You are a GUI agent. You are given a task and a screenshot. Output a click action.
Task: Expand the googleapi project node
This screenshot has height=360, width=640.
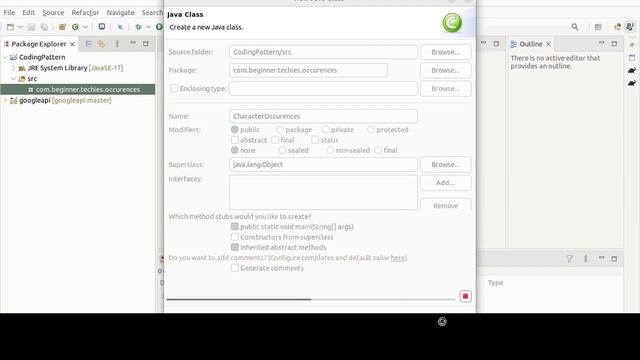(x=5, y=100)
